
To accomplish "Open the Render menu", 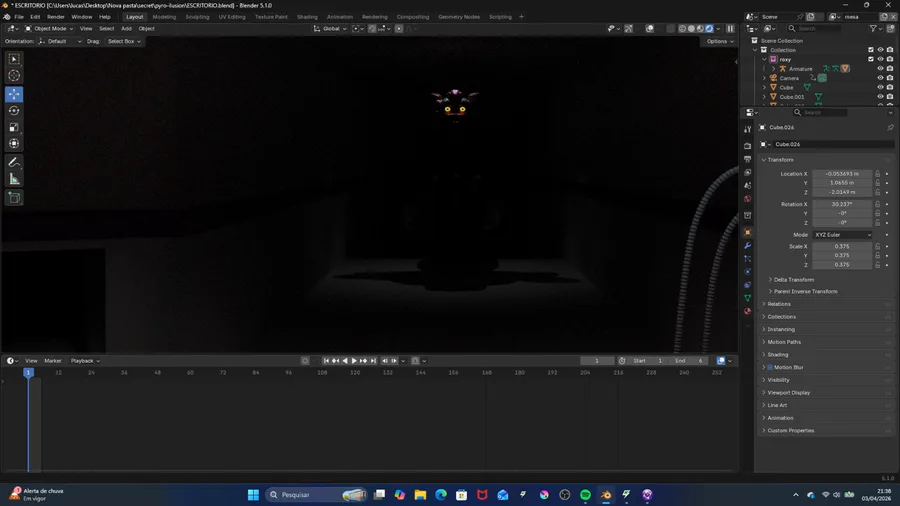I will pos(56,17).
